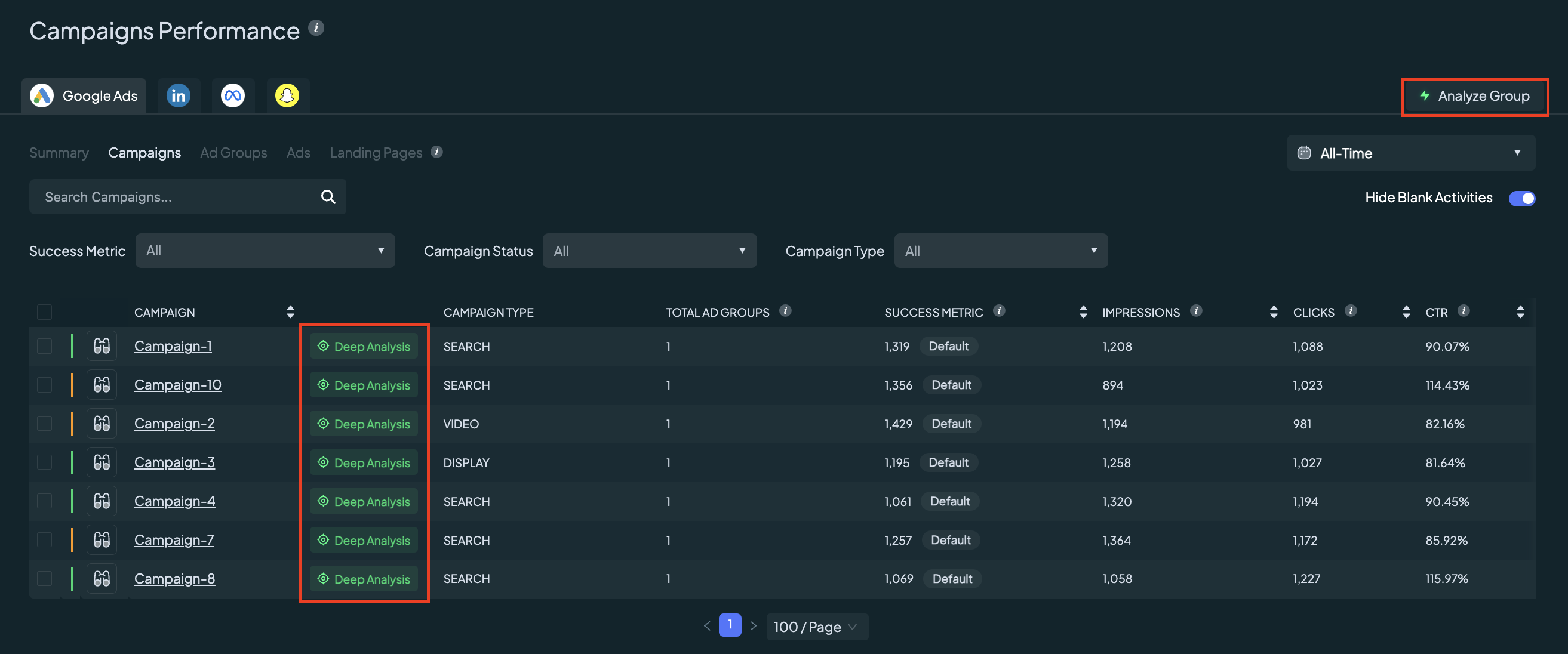Image resolution: width=1568 pixels, height=654 pixels.
Task: Open the All-Time date range dropdown
Action: point(1411,153)
